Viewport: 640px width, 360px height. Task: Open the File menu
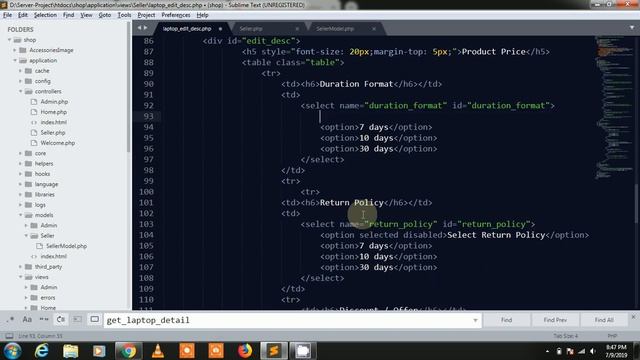7,15
